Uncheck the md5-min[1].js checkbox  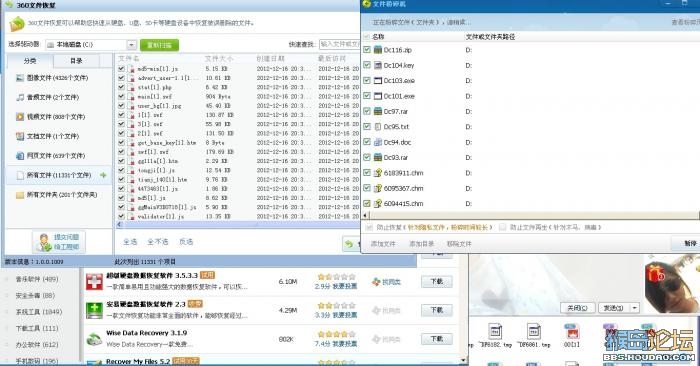click(x=121, y=69)
